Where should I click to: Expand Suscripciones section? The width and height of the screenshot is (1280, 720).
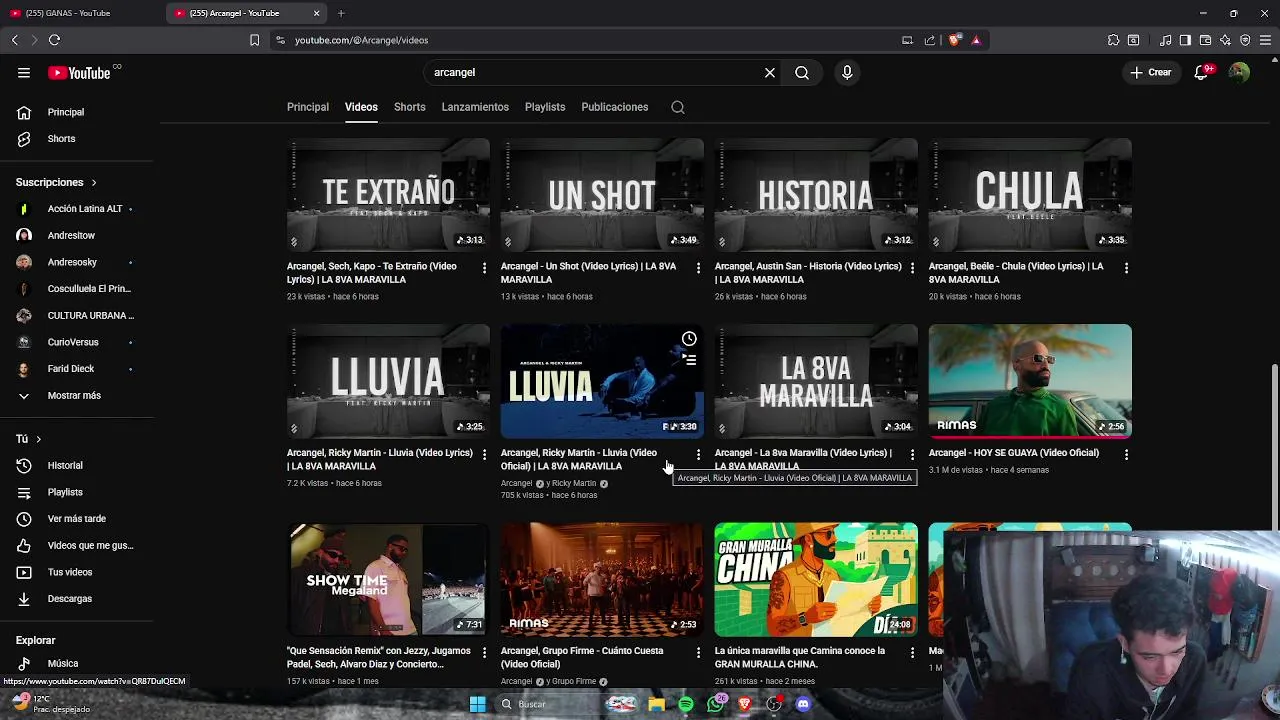56,183
